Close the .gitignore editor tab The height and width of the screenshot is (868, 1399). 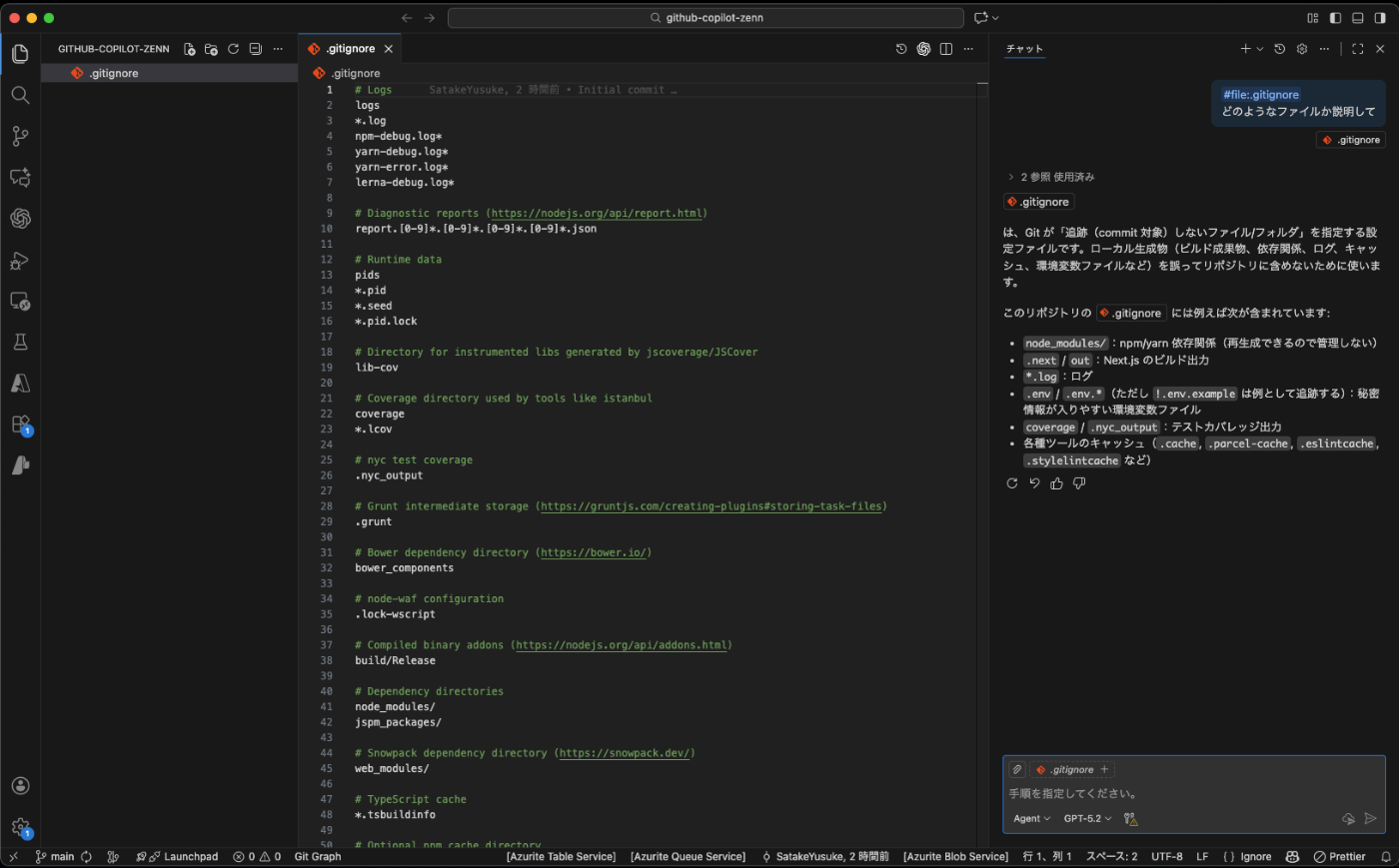click(389, 48)
